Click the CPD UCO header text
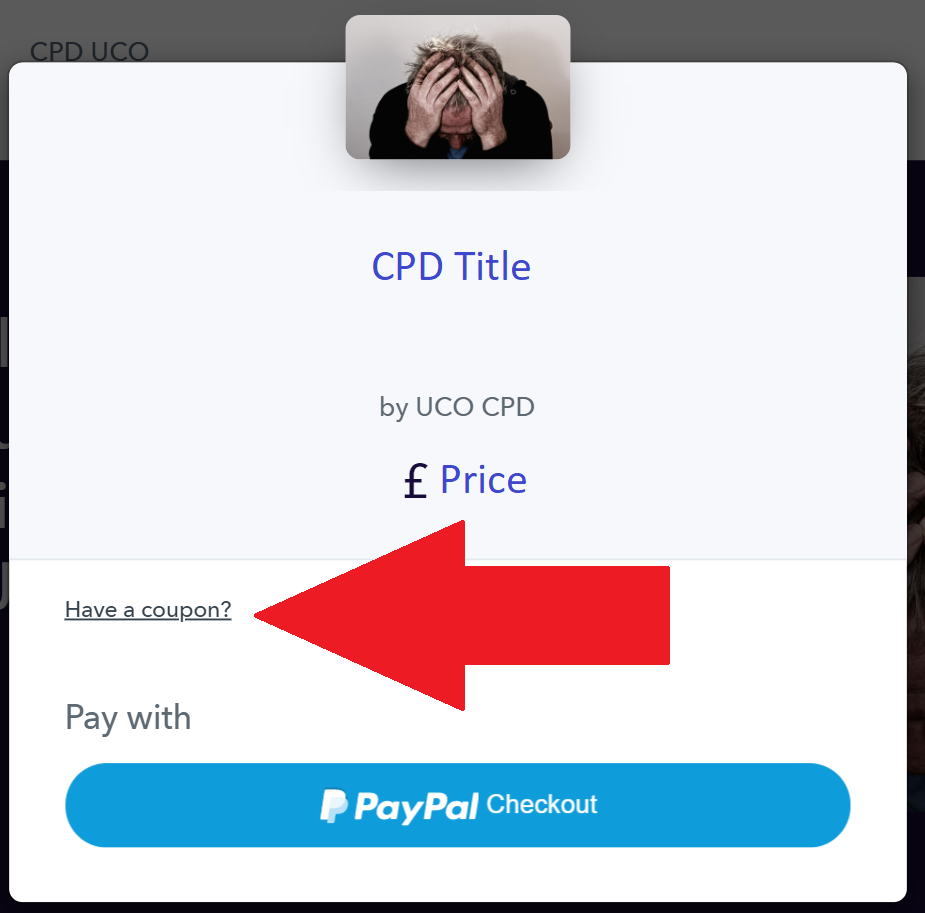The width and height of the screenshot is (925, 913). 90,51
